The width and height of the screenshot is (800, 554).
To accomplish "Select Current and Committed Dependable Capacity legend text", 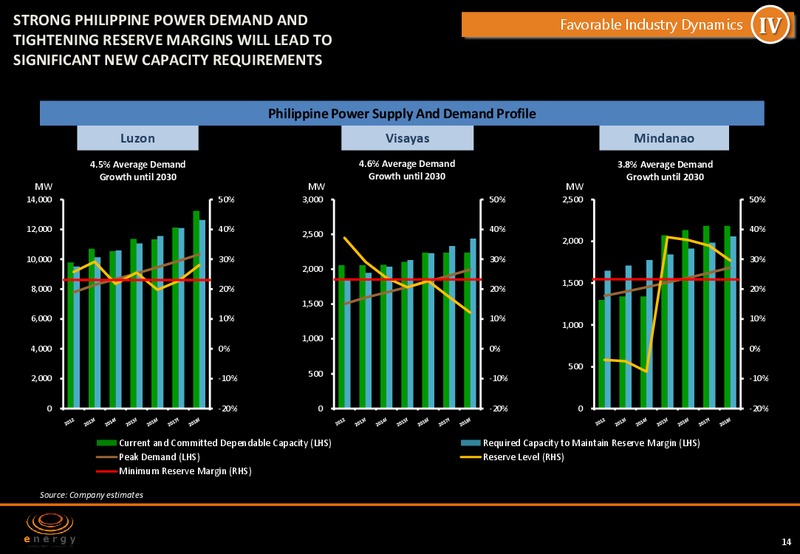I will 225,443.
